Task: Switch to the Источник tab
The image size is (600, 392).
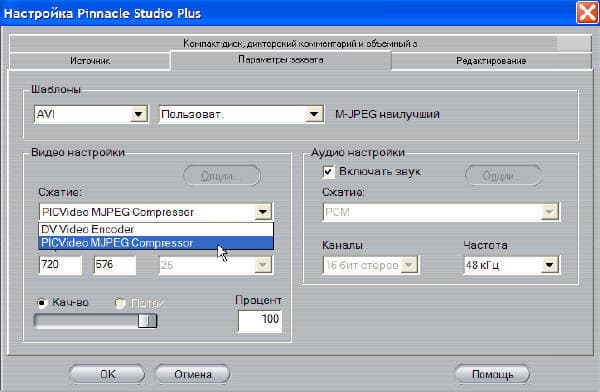Action: click(x=90, y=61)
